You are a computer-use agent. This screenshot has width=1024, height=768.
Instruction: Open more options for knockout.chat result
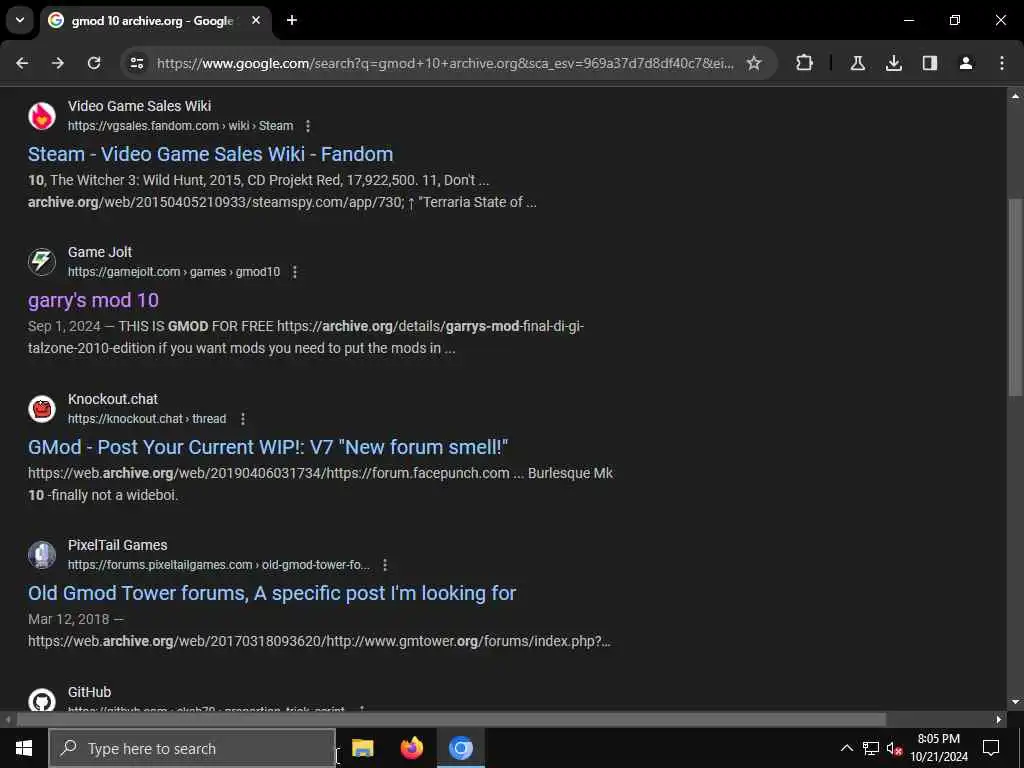pyautogui.click(x=242, y=419)
